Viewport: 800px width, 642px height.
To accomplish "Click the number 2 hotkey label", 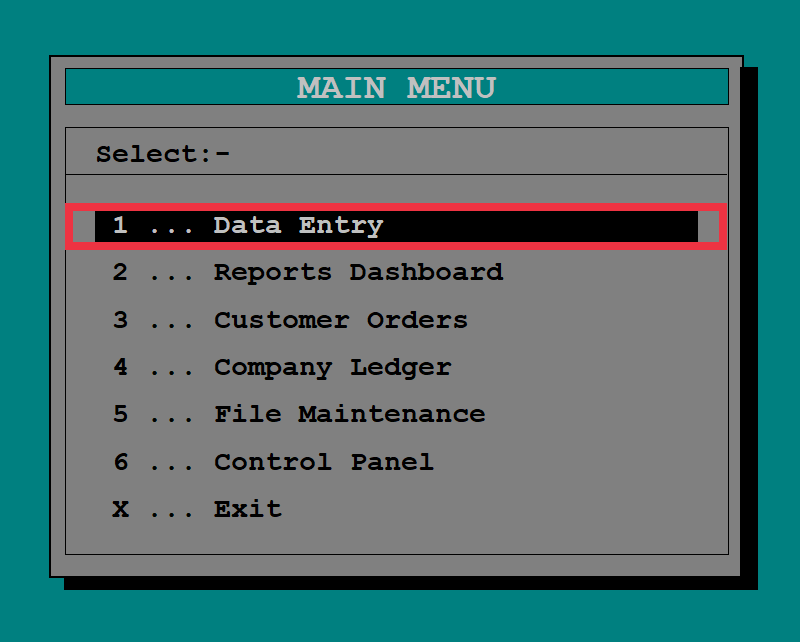I will [120, 273].
